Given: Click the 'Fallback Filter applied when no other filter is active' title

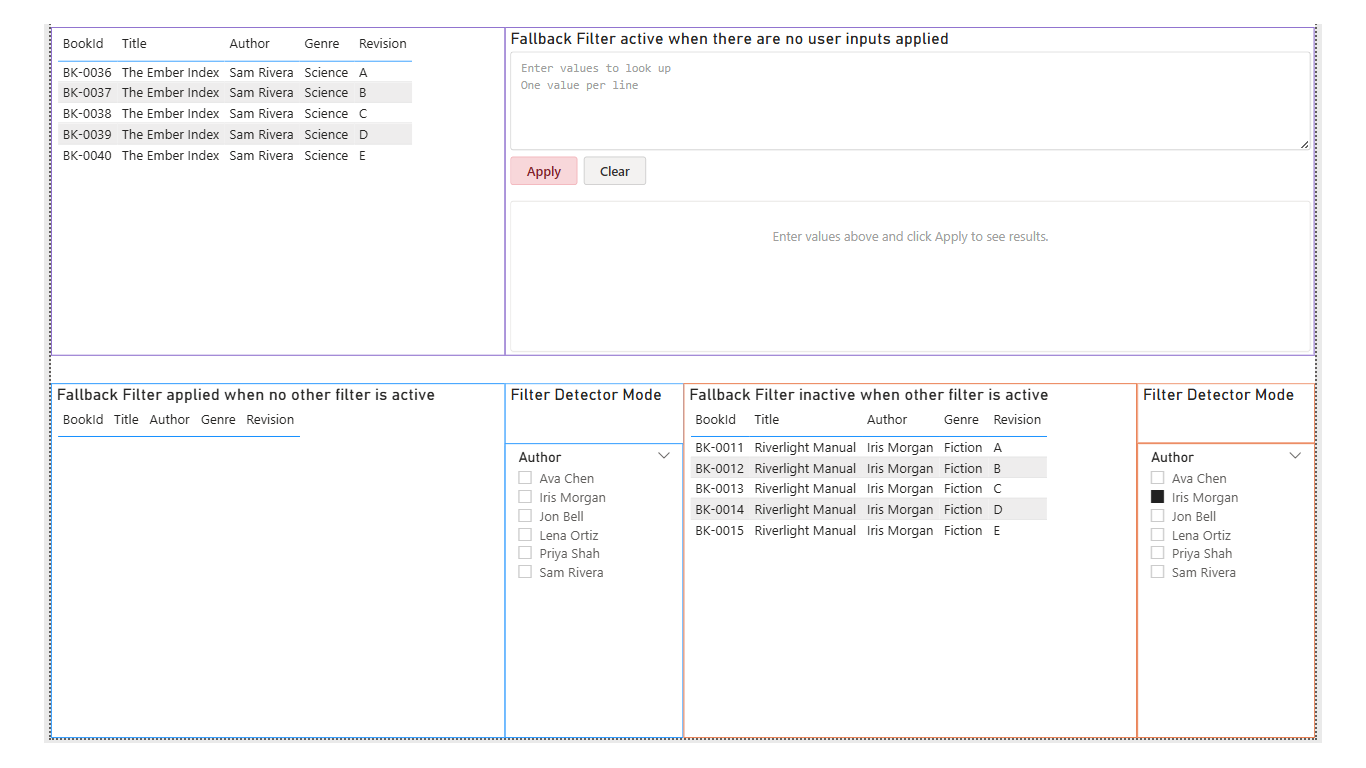Looking at the screenshot, I should 246,395.
